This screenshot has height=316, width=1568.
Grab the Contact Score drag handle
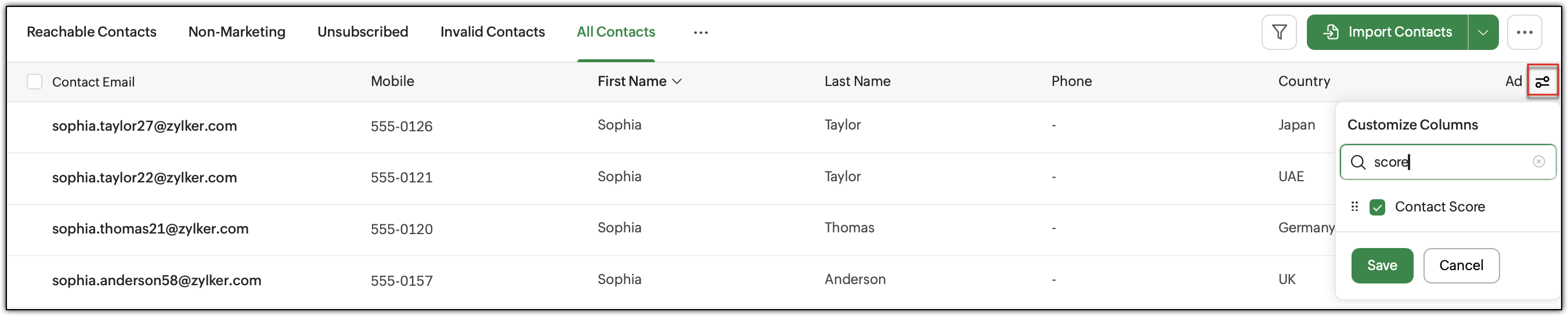click(x=1354, y=206)
